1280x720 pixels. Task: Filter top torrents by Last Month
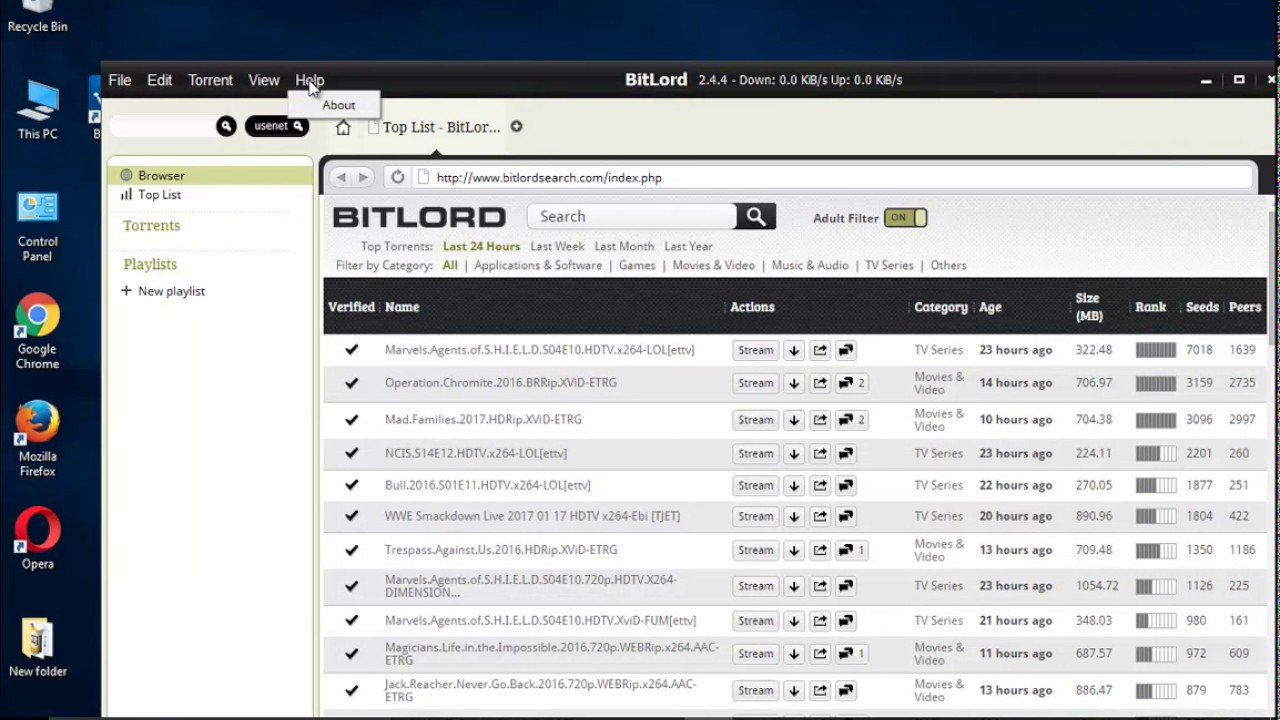(x=624, y=246)
